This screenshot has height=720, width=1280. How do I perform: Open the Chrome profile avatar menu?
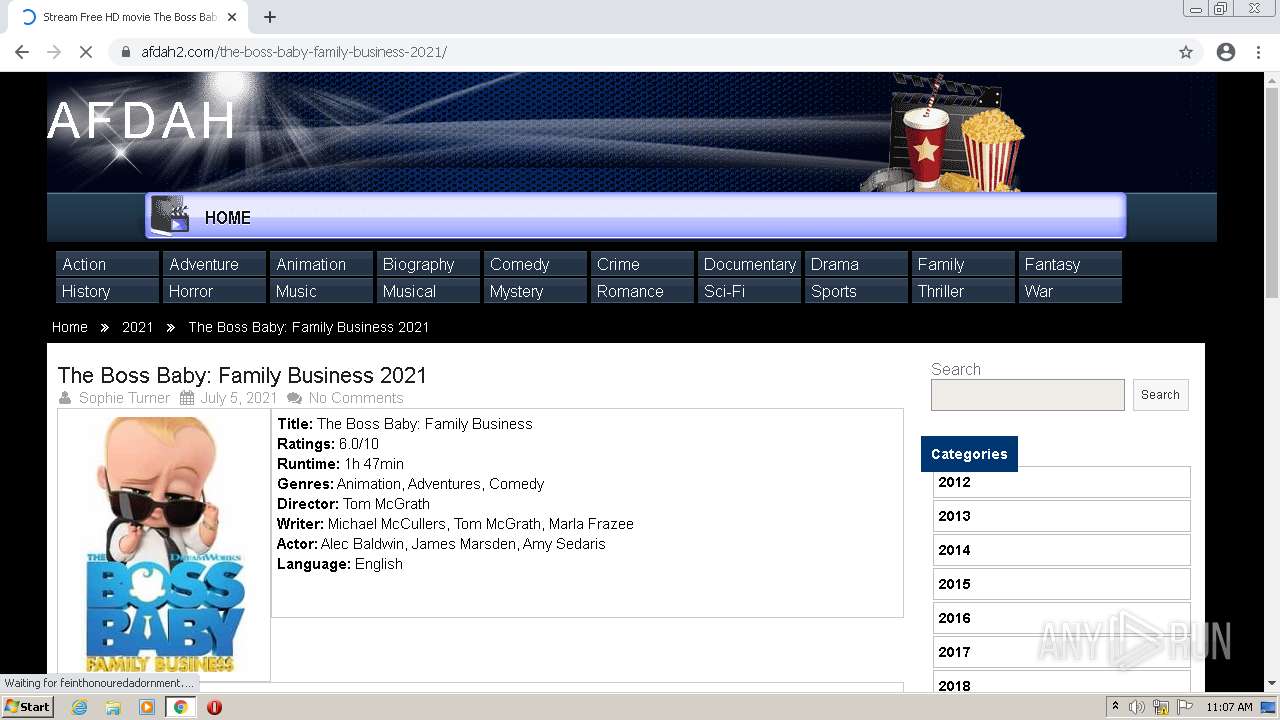1226,52
